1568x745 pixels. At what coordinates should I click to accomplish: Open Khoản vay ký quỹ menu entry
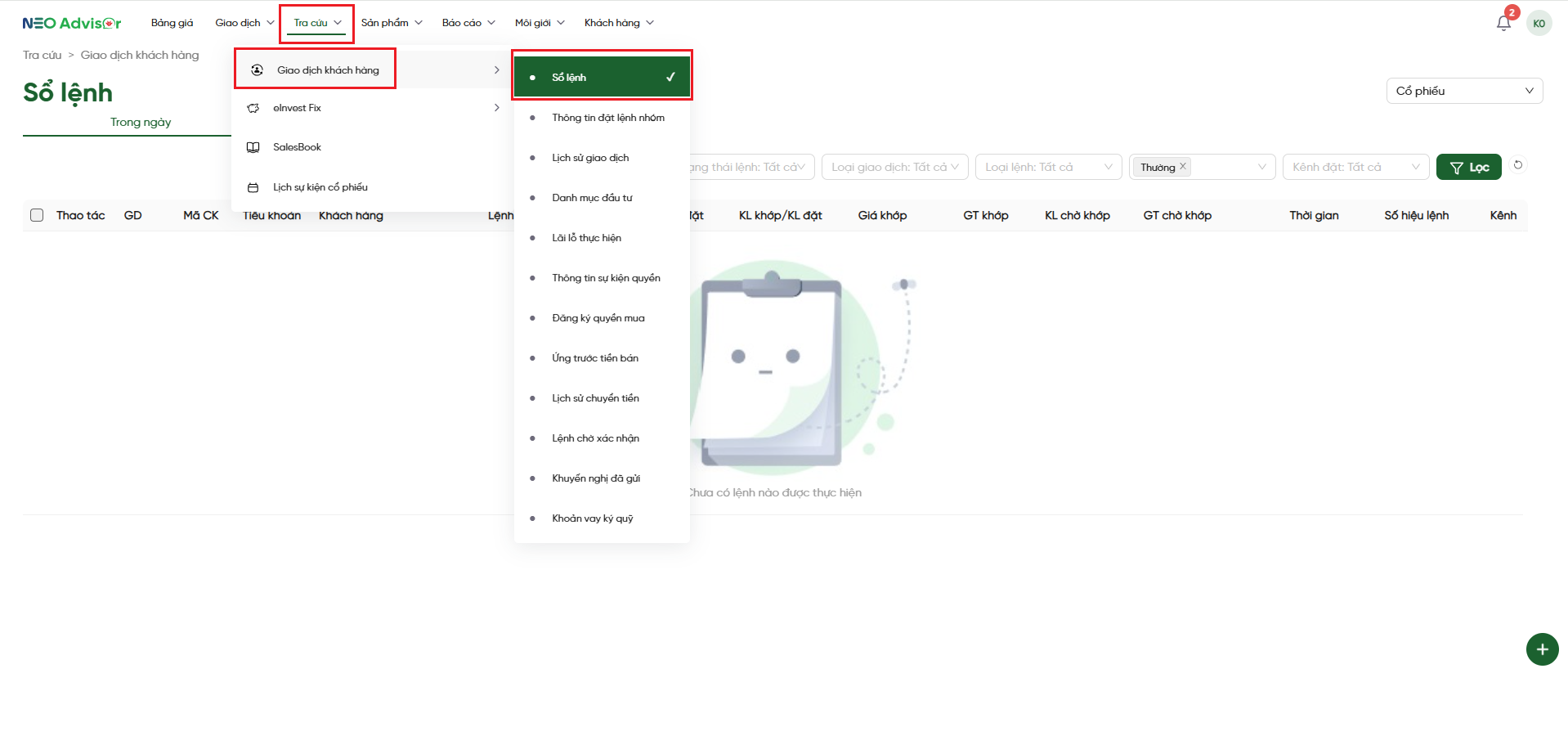pos(592,518)
